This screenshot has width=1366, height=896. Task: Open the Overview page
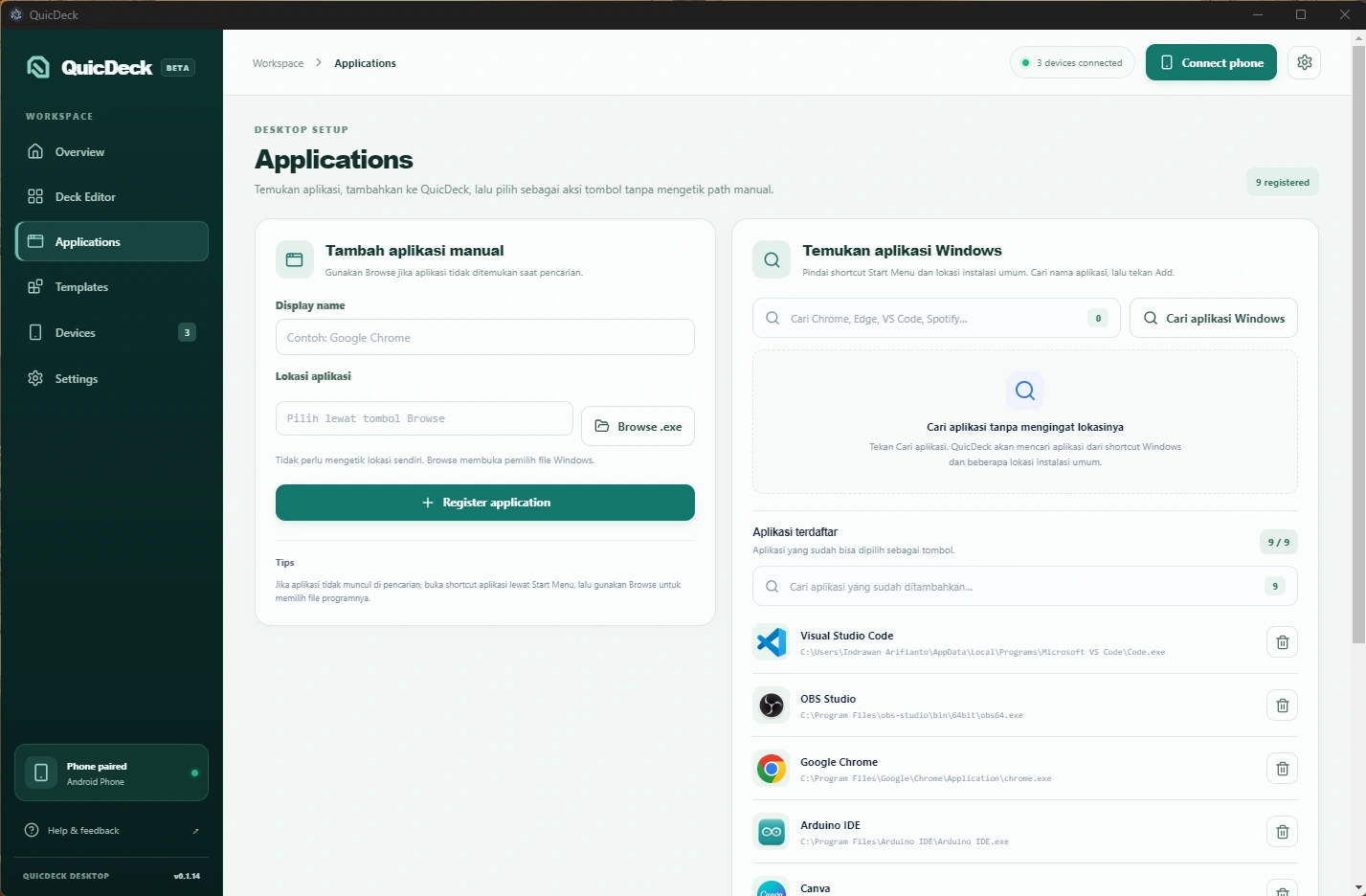(x=112, y=151)
